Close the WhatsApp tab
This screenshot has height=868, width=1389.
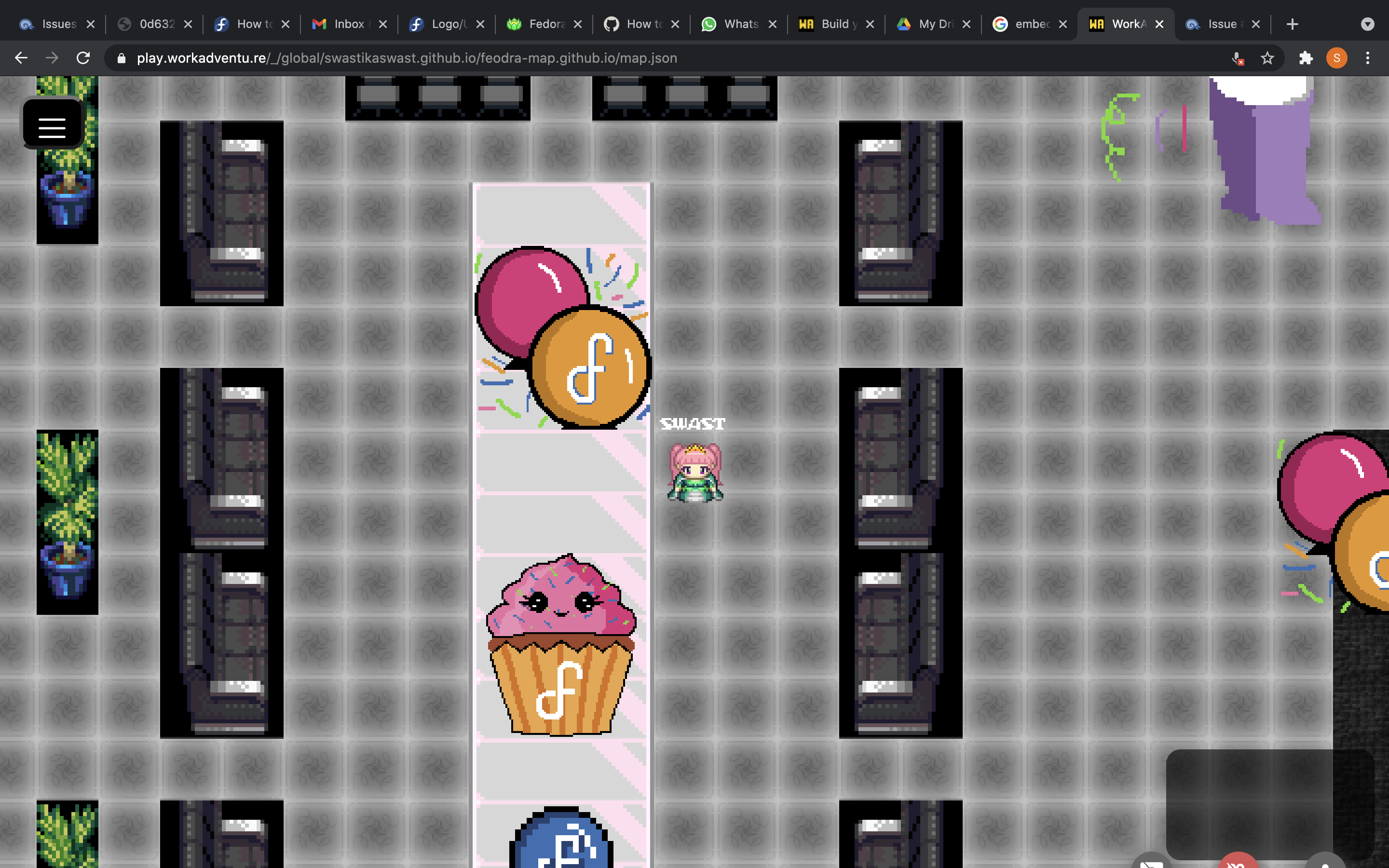[x=773, y=24]
